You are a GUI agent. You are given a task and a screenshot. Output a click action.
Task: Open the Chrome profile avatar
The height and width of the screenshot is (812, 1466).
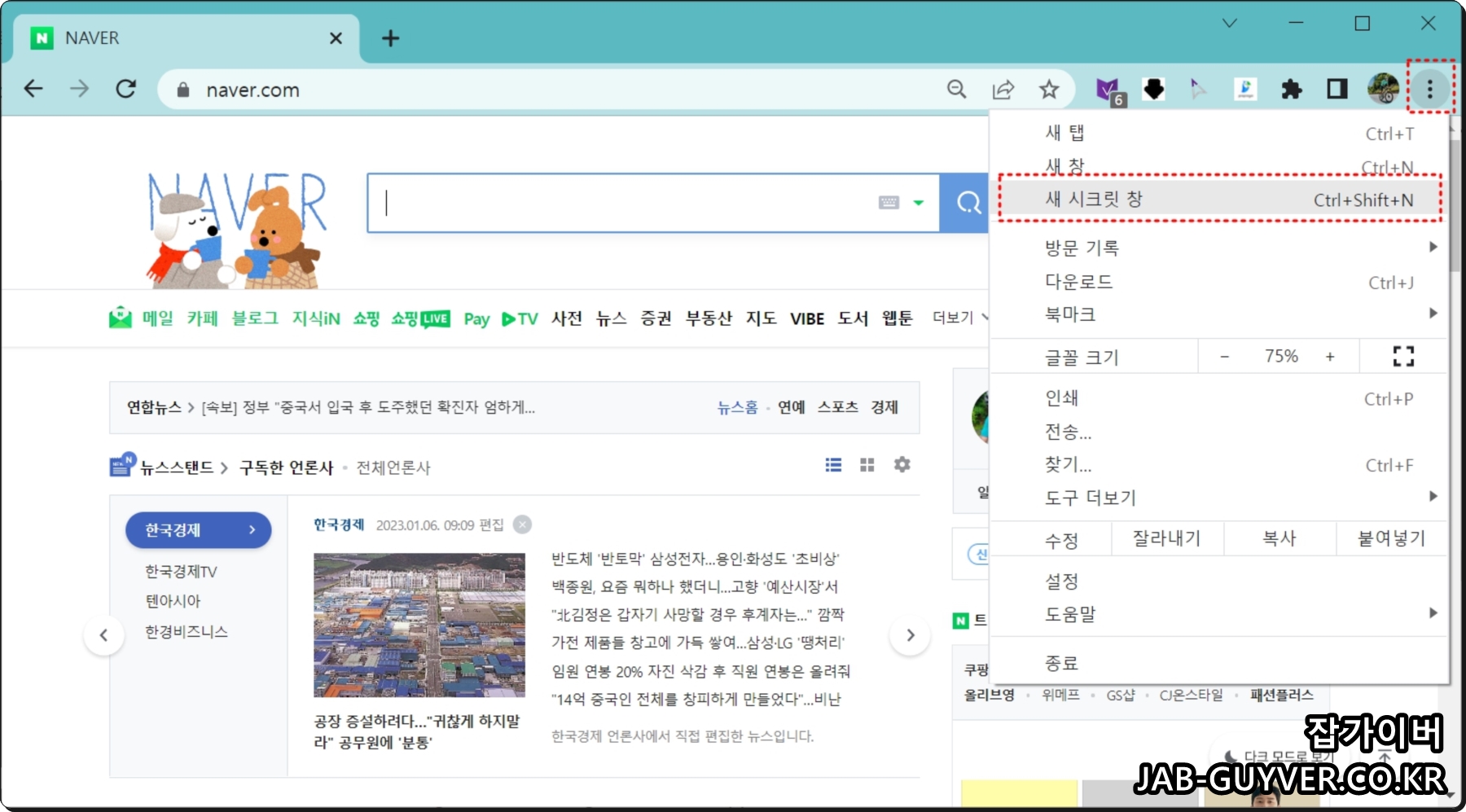coord(1382,89)
